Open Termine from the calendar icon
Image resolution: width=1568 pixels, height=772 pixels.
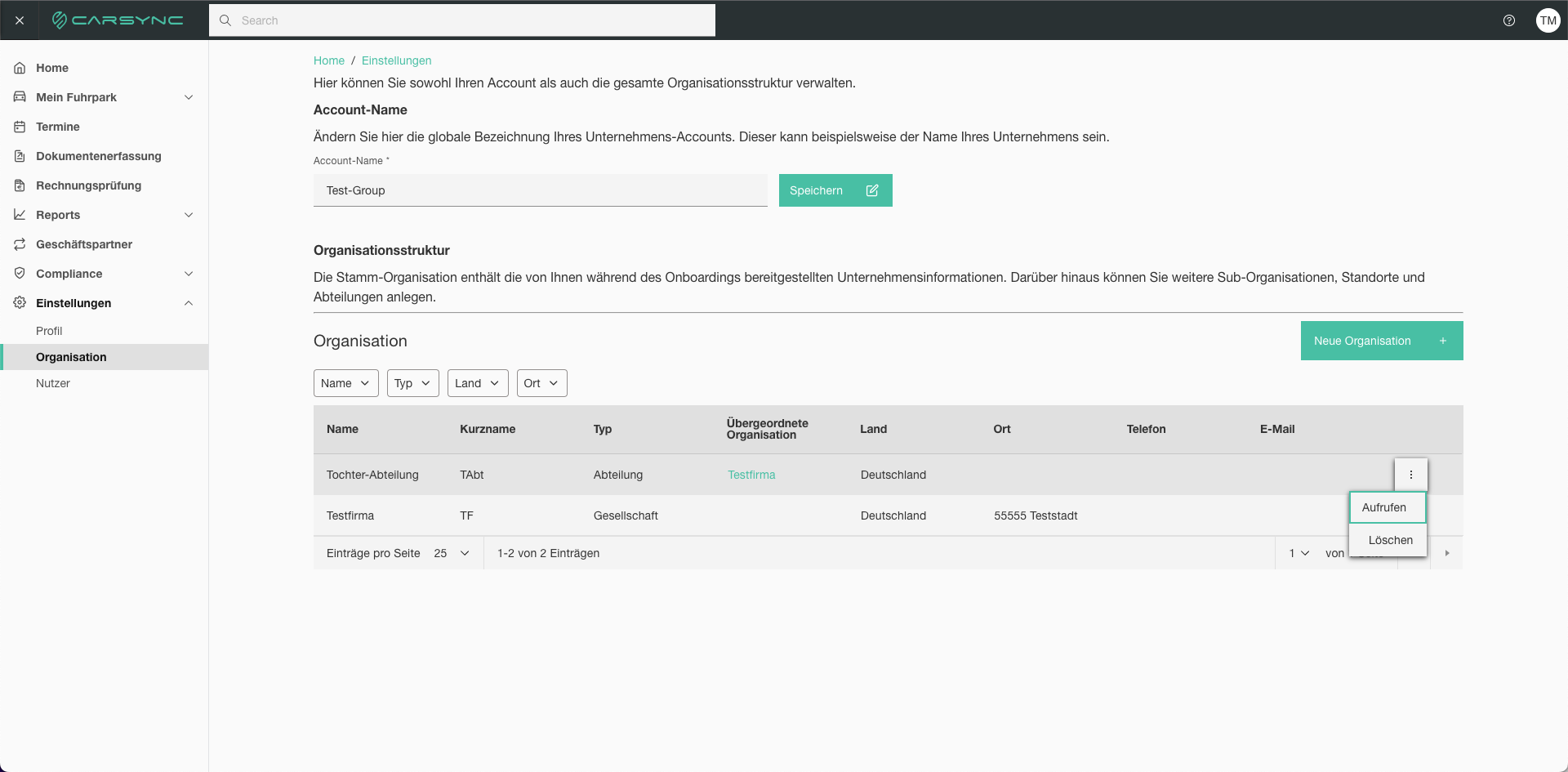(20, 127)
